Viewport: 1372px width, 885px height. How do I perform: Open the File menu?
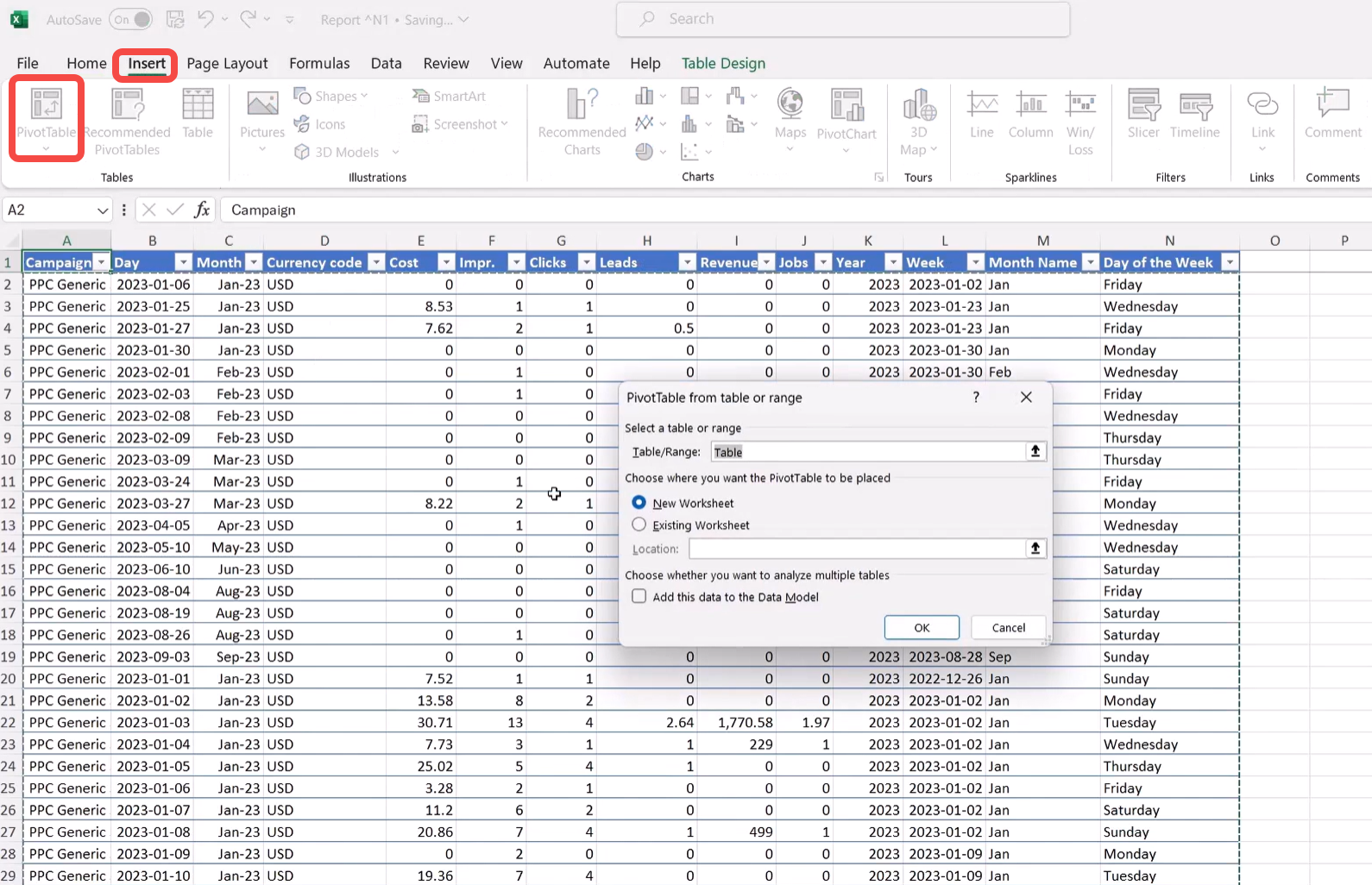(x=28, y=63)
